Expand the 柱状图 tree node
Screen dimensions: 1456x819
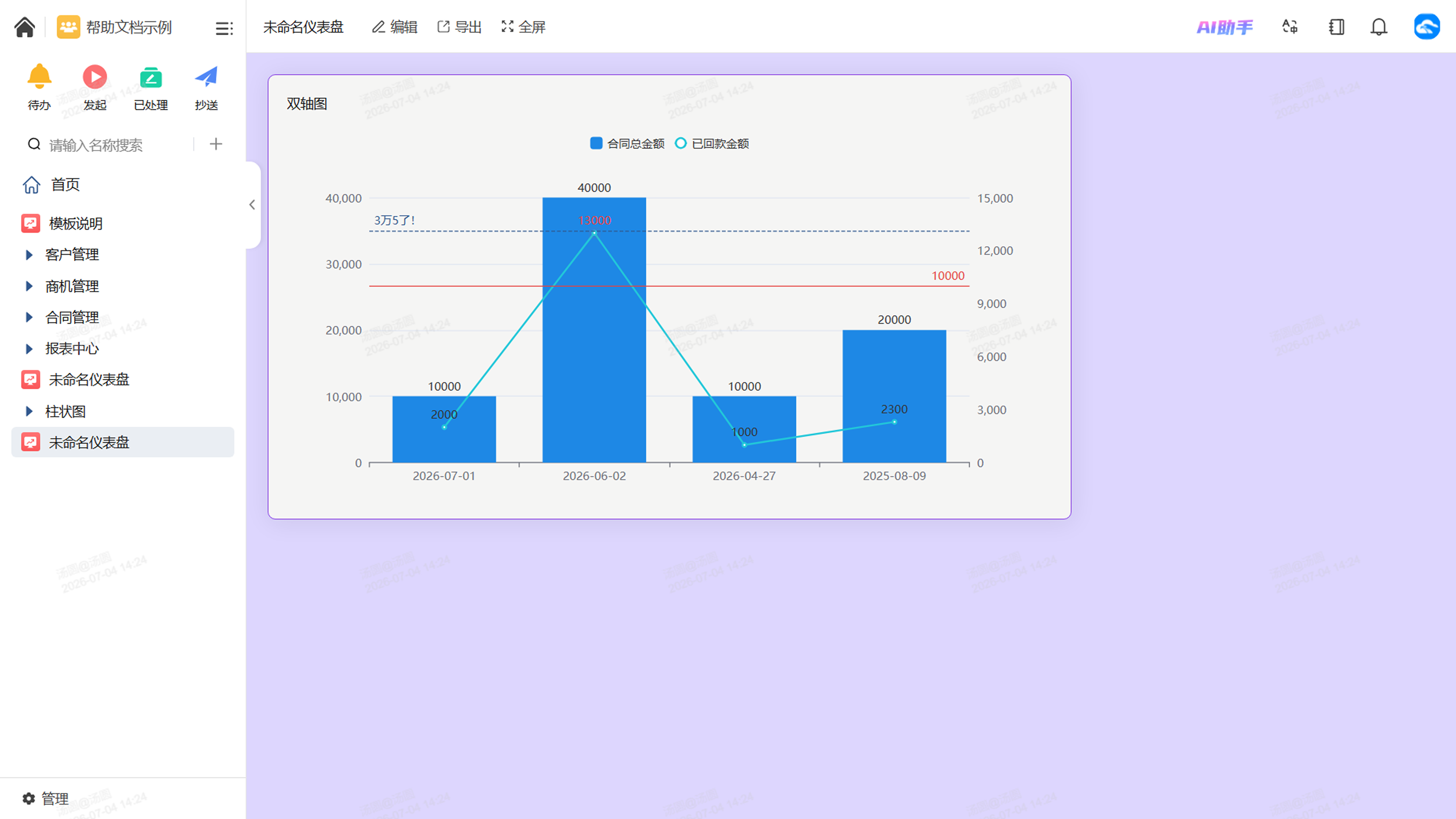coord(29,411)
